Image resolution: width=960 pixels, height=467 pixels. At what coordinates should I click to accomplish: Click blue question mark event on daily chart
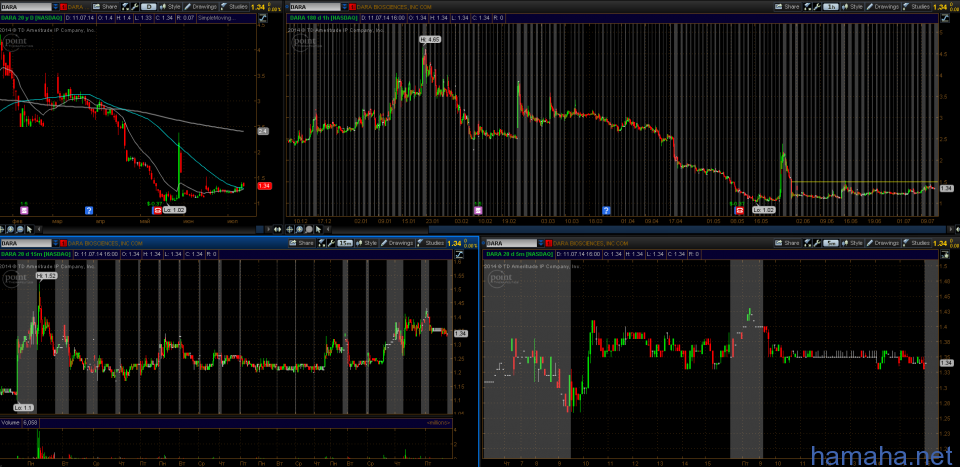click(89, 211)
